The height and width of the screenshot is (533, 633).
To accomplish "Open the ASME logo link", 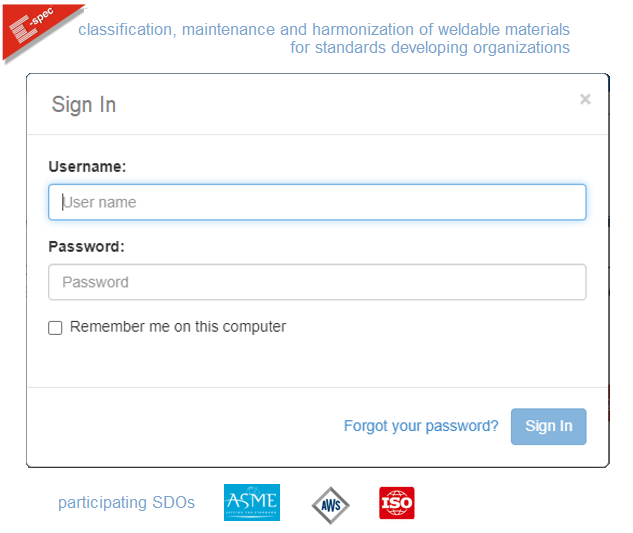I will point(251,503).
